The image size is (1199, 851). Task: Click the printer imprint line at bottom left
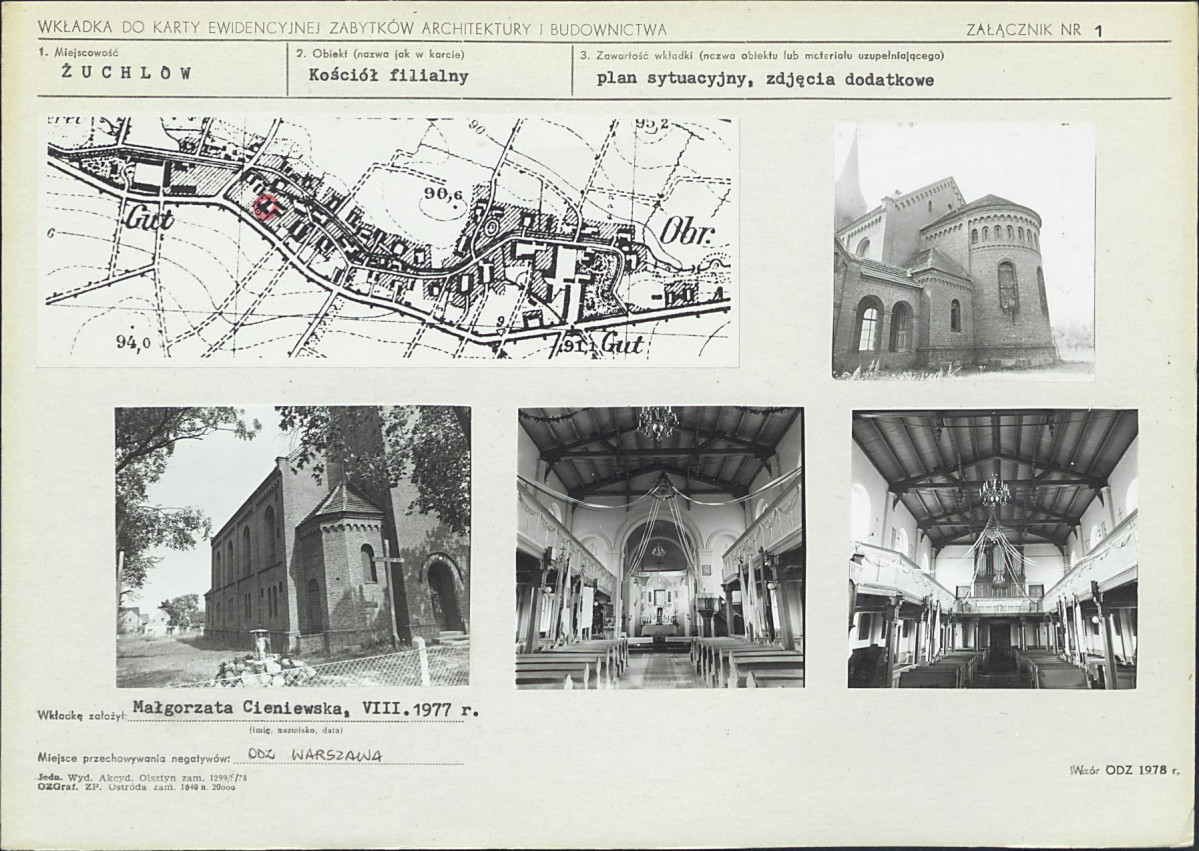(142, 781)
